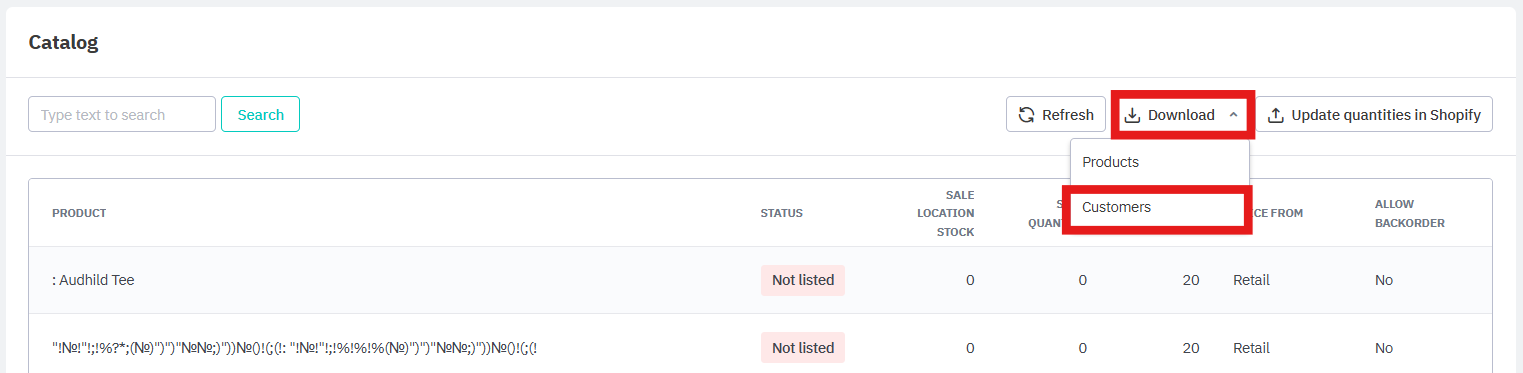Viewport: 1523px width, 373px height.
Task: Click the upload icon beside Update quantities
Action: point(1276,115)
